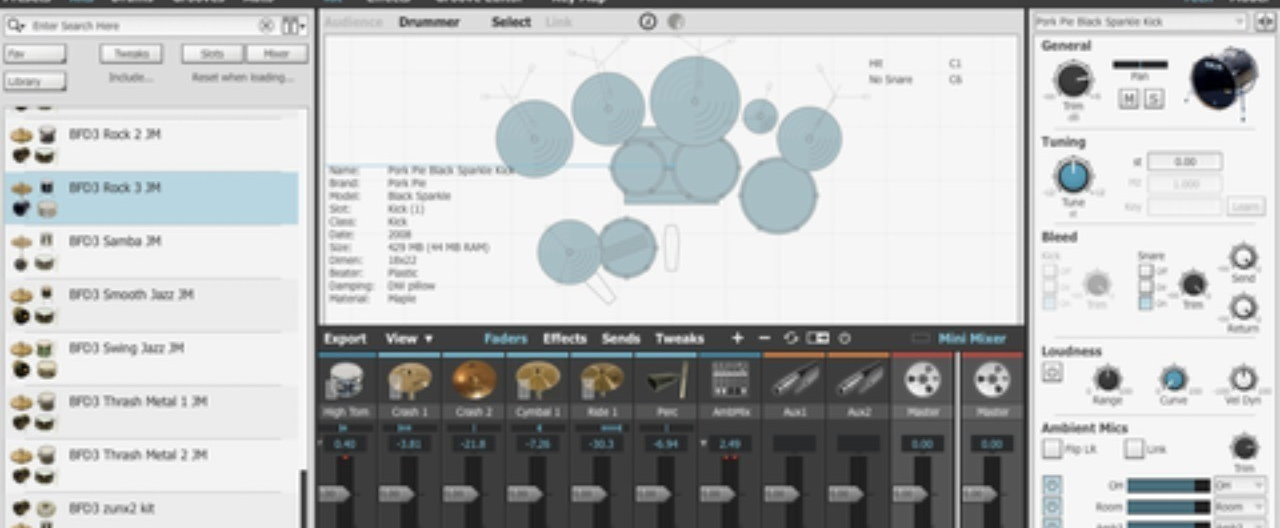Screen dimensions: 1280x528
Task: Toggle the Room ambient mic power button
Action: click(1052, 507)
